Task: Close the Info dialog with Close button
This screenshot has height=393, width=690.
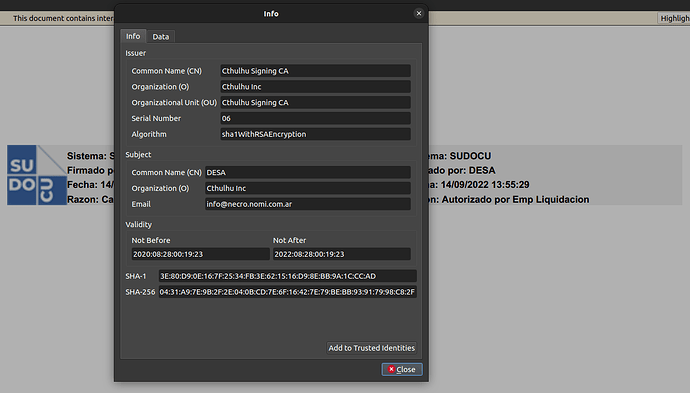Action: pos(402,369)
